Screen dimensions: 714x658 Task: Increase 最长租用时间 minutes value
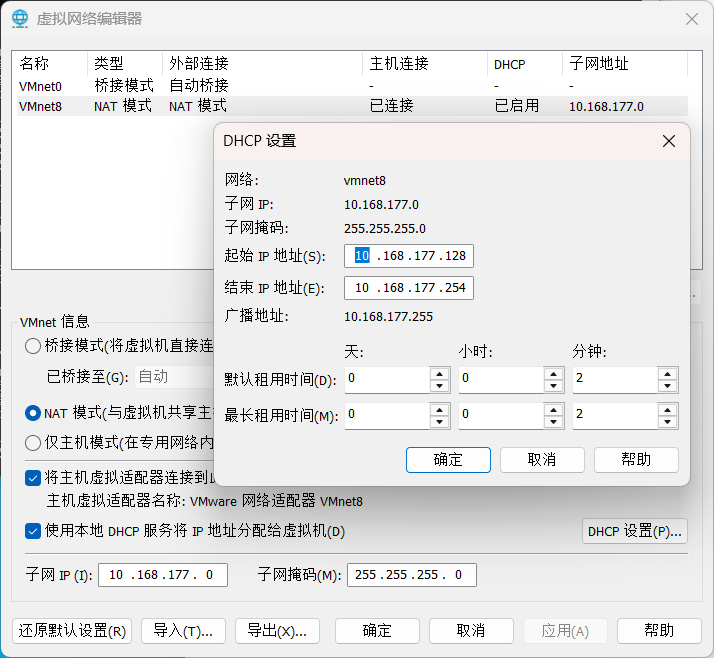click(668, 410)
